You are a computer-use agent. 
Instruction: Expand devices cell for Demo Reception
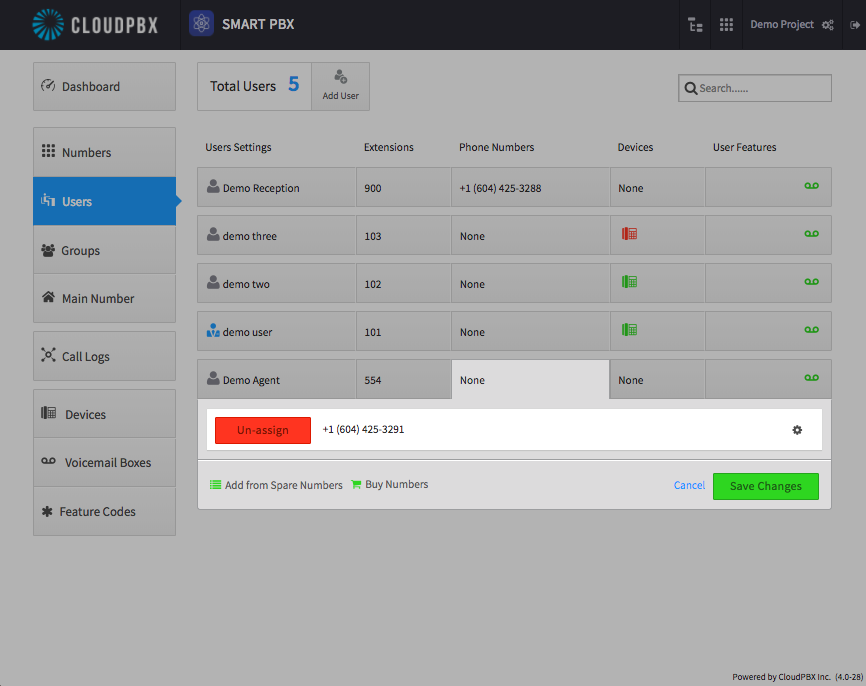click(657, 187)
